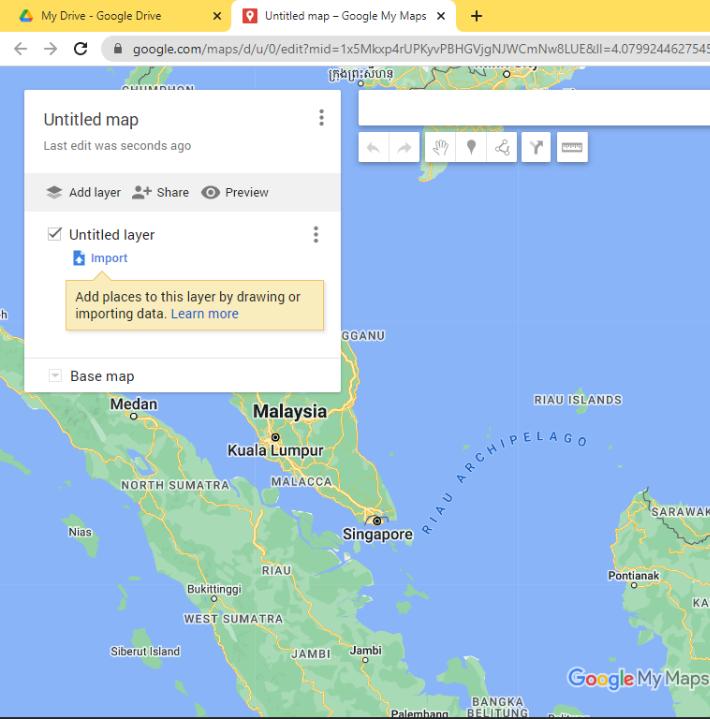
Task: Click the Siberut Island label
Action: coord(145,651)
